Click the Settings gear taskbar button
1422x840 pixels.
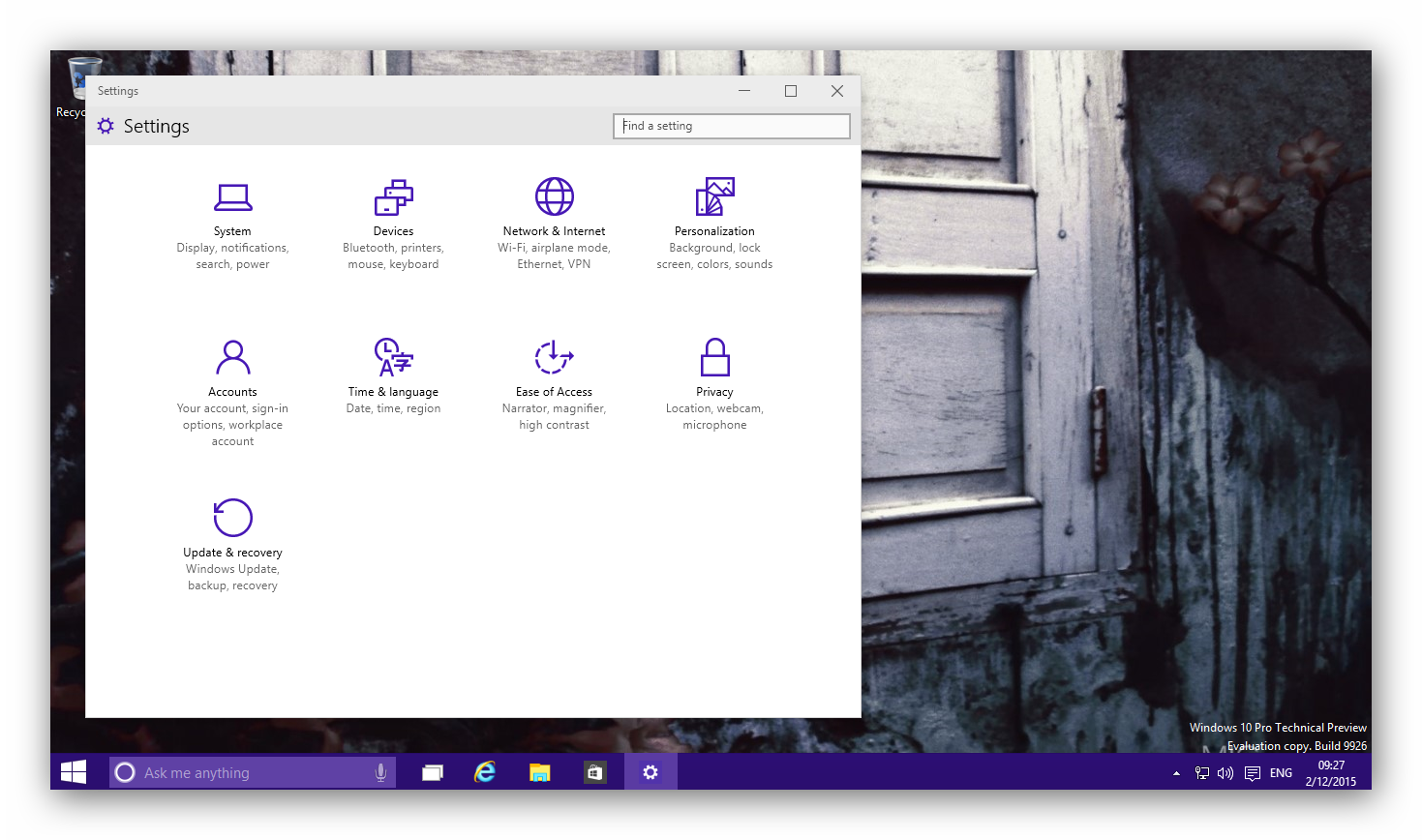(x=650, y=772)
